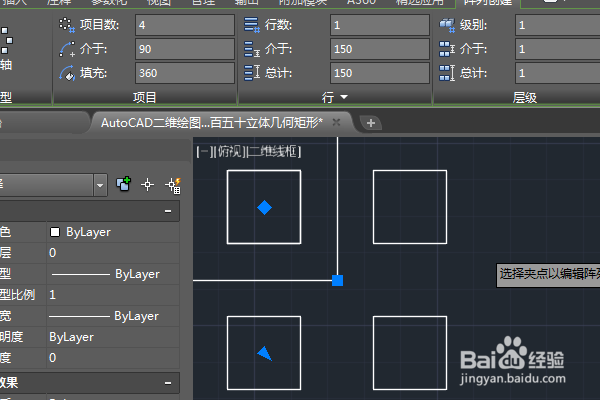Image resolution: width=600 pixels, height=400 pixels.
Task: Click the [-] viewport control
Action: 203,152
